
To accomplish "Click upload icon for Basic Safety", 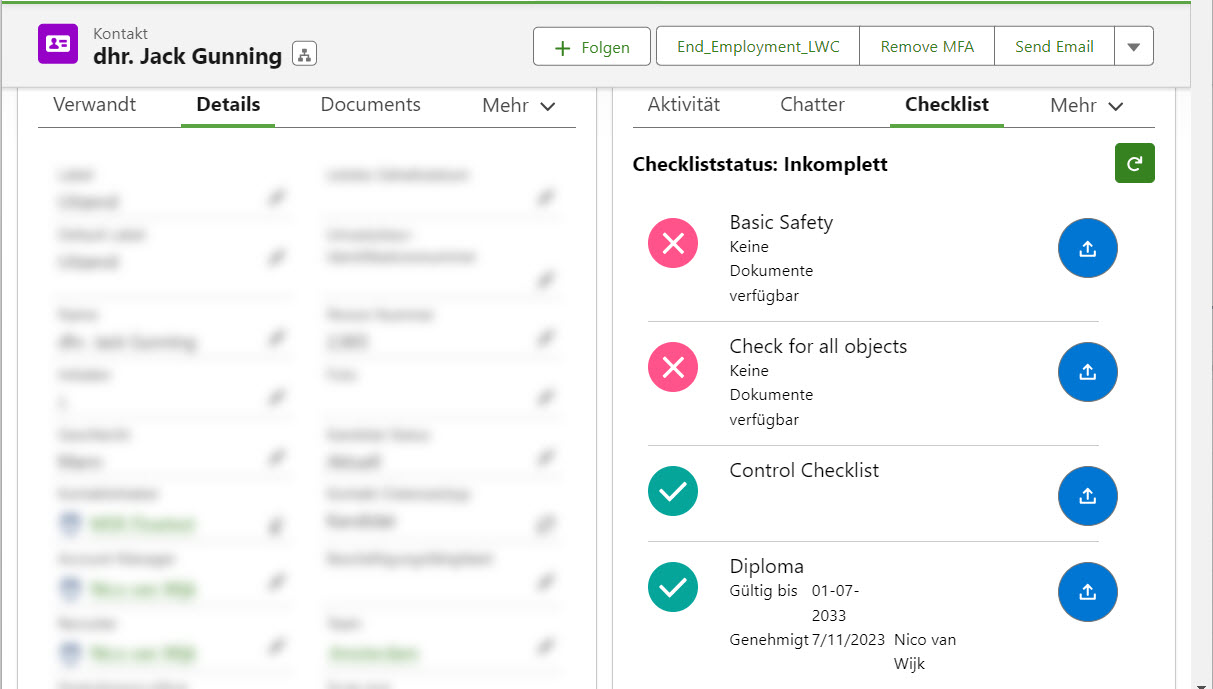I will click(1087, 248).
